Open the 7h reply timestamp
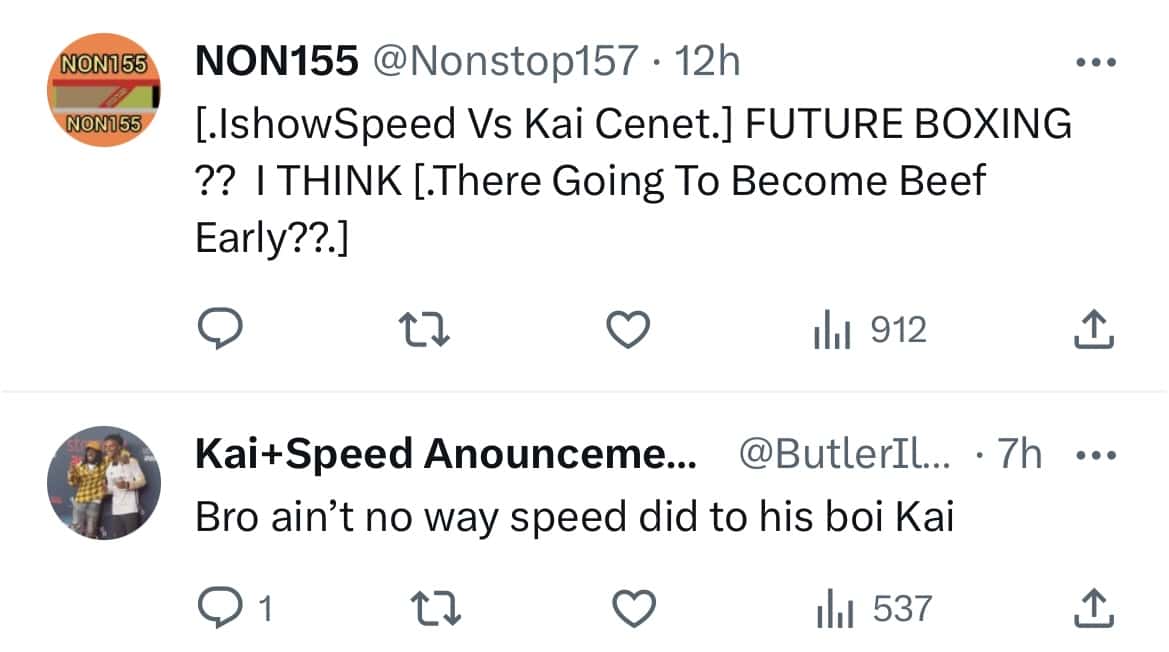 [1020, 456]
